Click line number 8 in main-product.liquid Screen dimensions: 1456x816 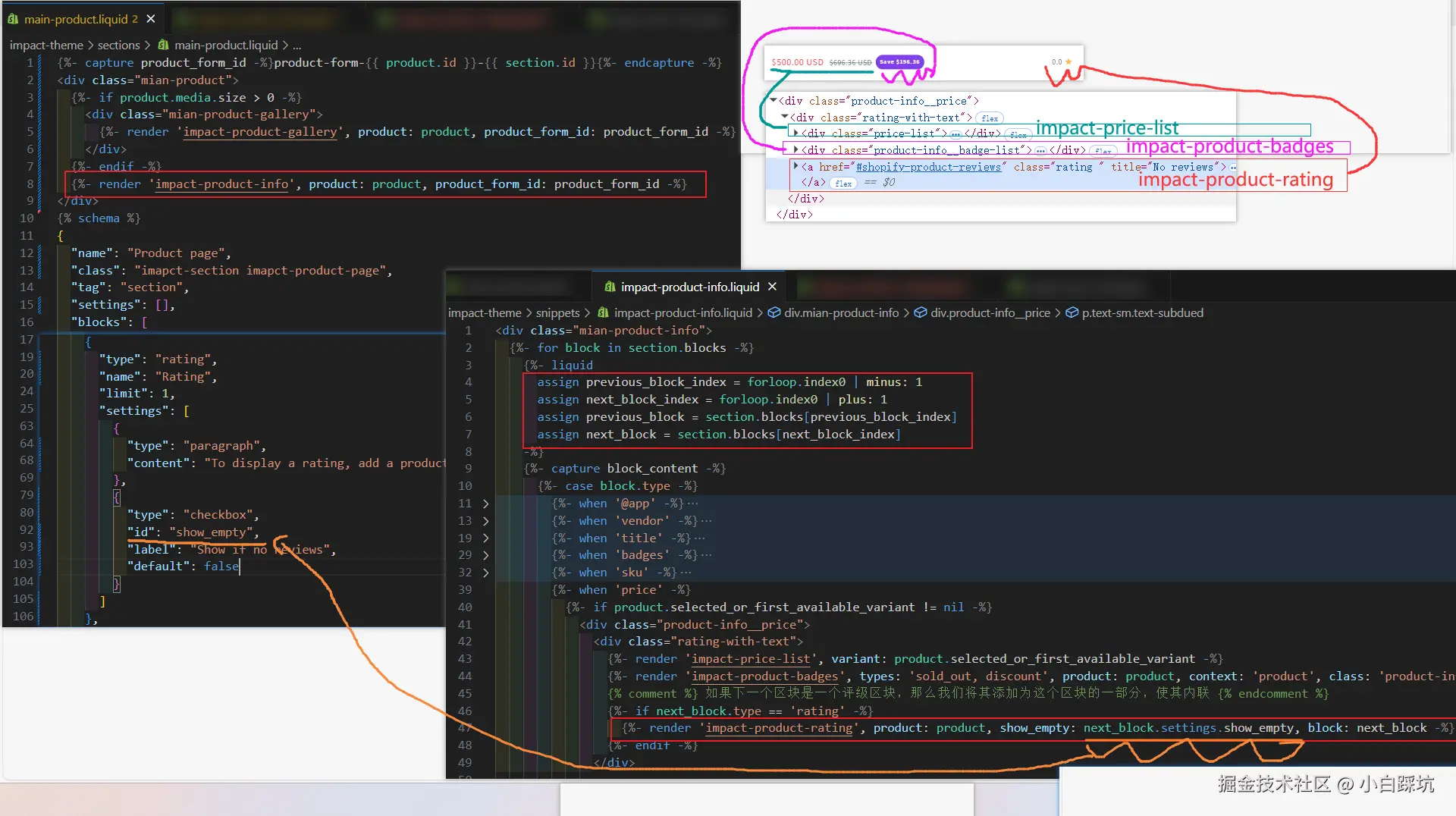(30, 184)
